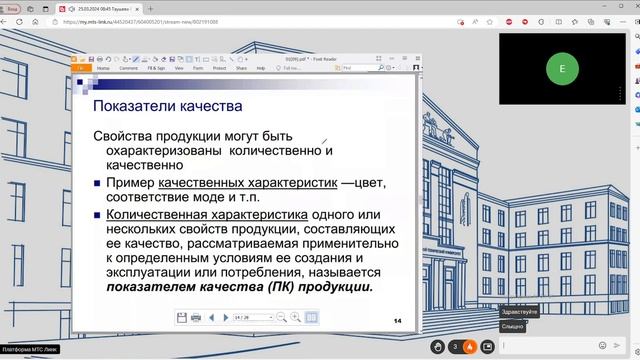Screen dimensions: 640x360
Task: Open the Foxit user account dropdown
Action: [417, 68]
